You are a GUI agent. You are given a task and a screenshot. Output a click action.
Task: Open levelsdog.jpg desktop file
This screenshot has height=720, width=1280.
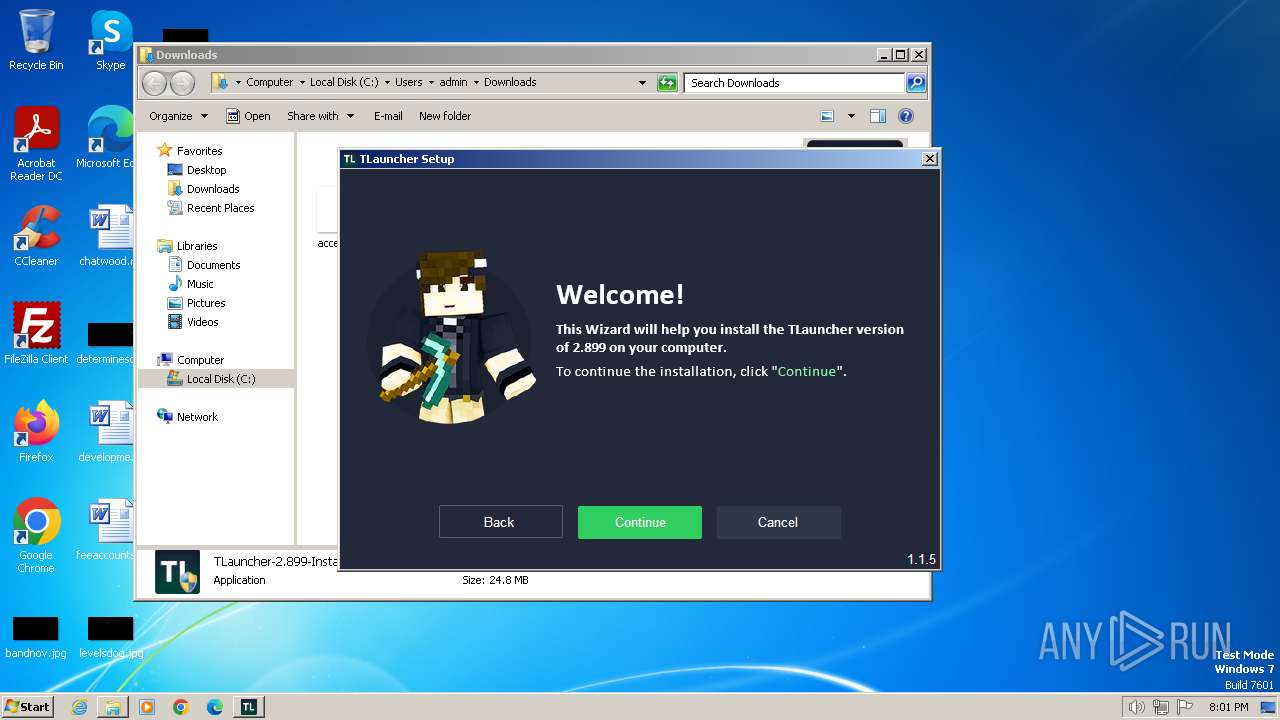(110, 637)
